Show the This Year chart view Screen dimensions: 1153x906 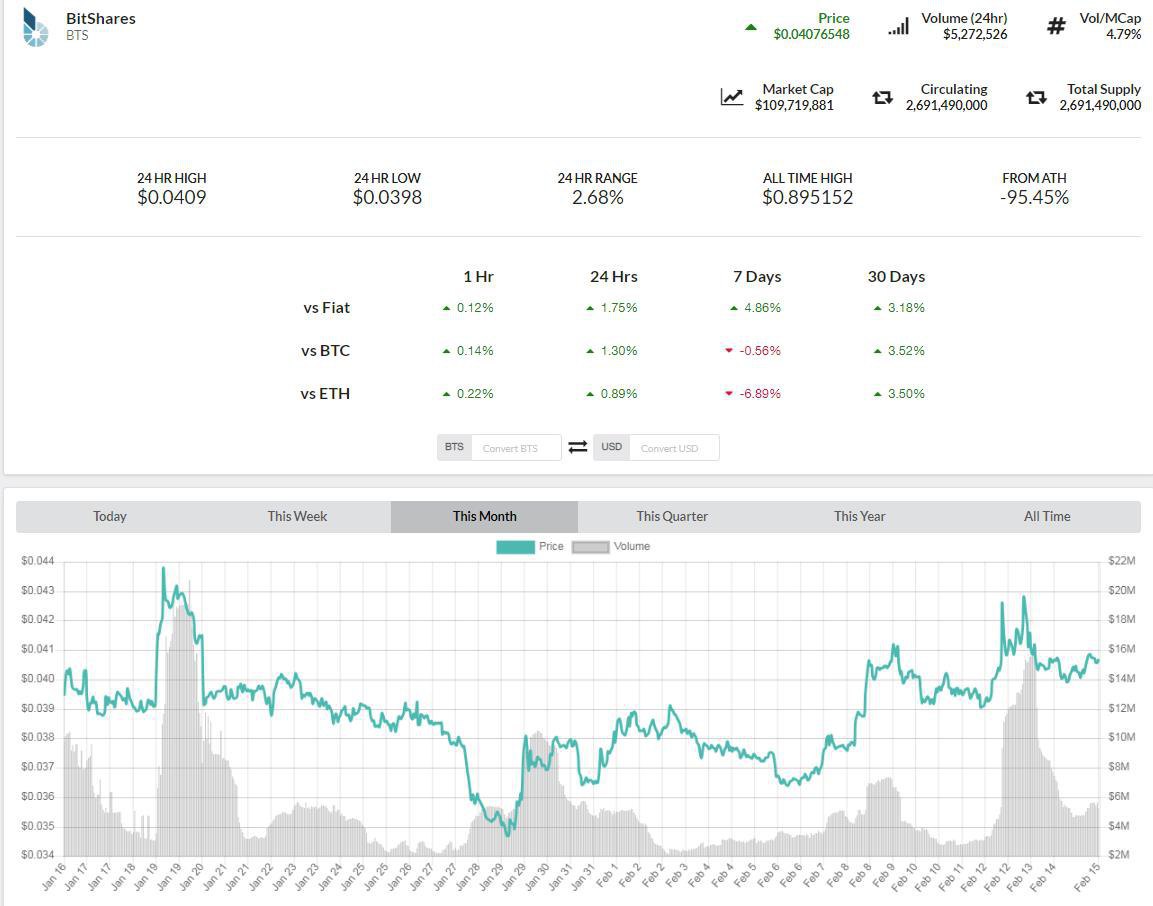860,517
